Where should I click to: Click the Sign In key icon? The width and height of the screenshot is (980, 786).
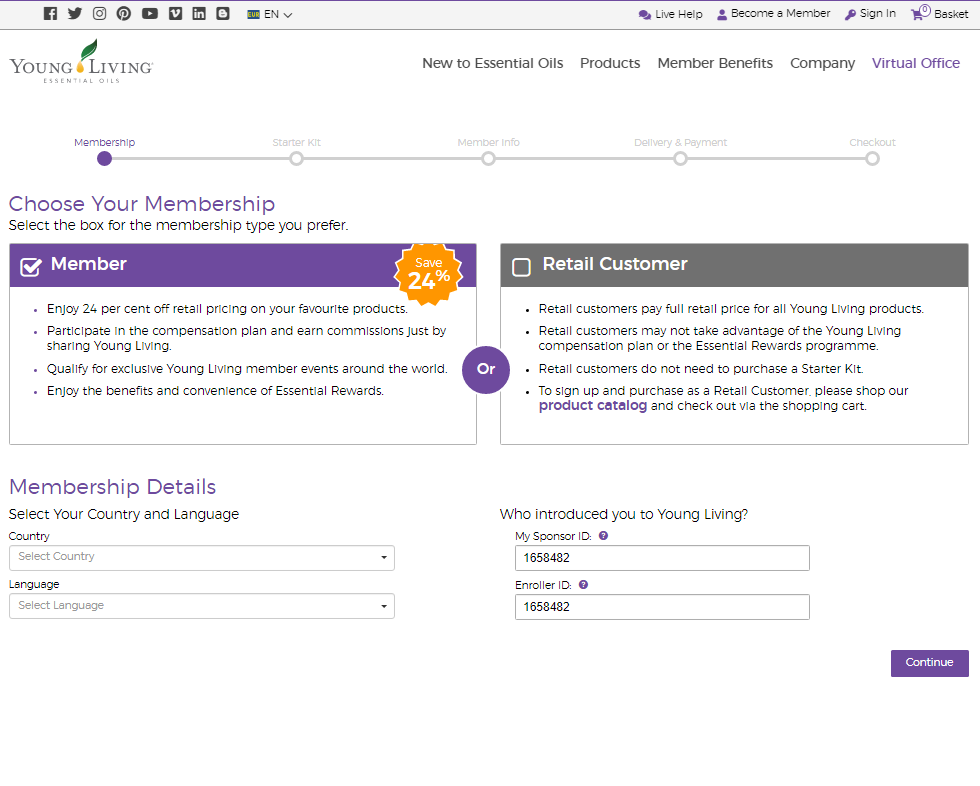pyautogui.click(x=850, y=14)
